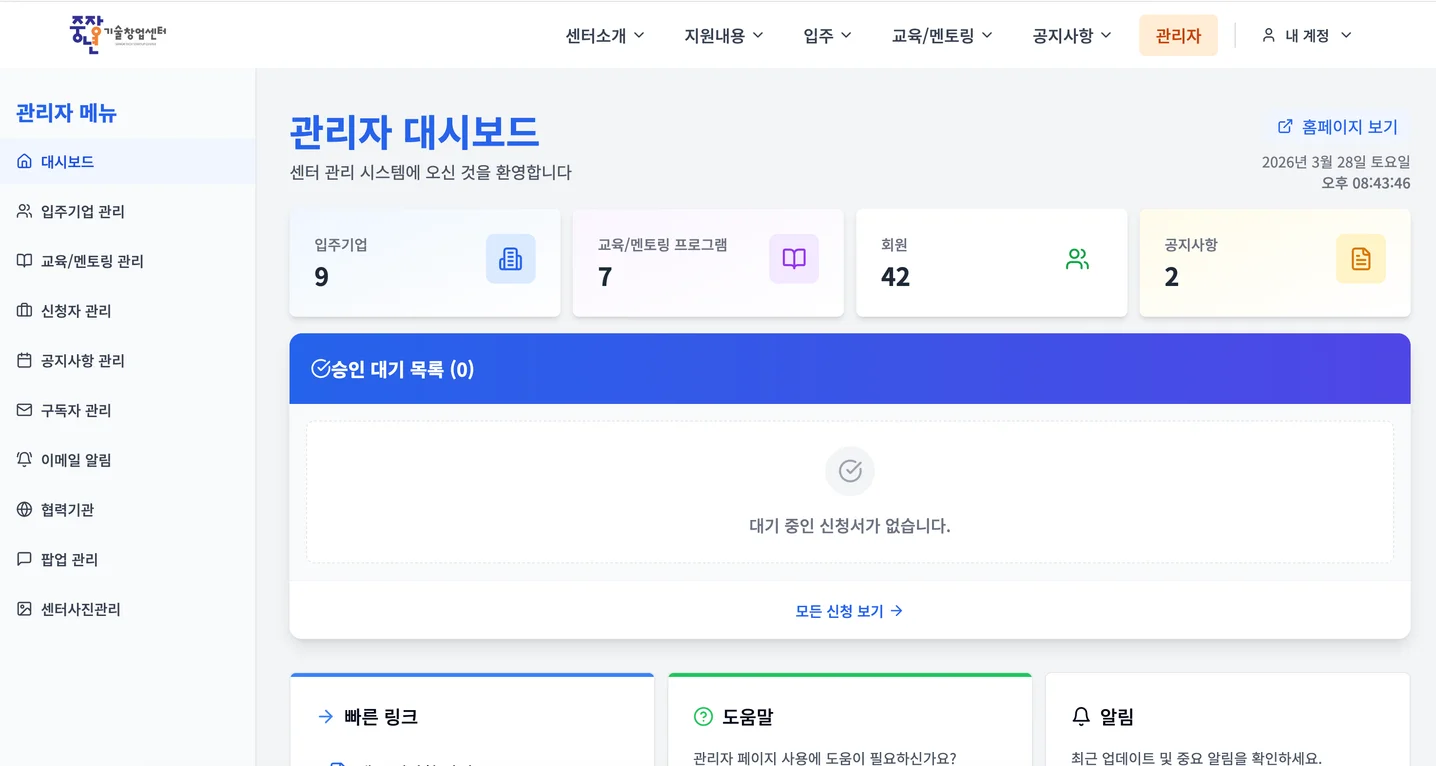Select 공지사항 in the top navigation
Viewport: 1436px width, 766px height.
coord(1070,34)
